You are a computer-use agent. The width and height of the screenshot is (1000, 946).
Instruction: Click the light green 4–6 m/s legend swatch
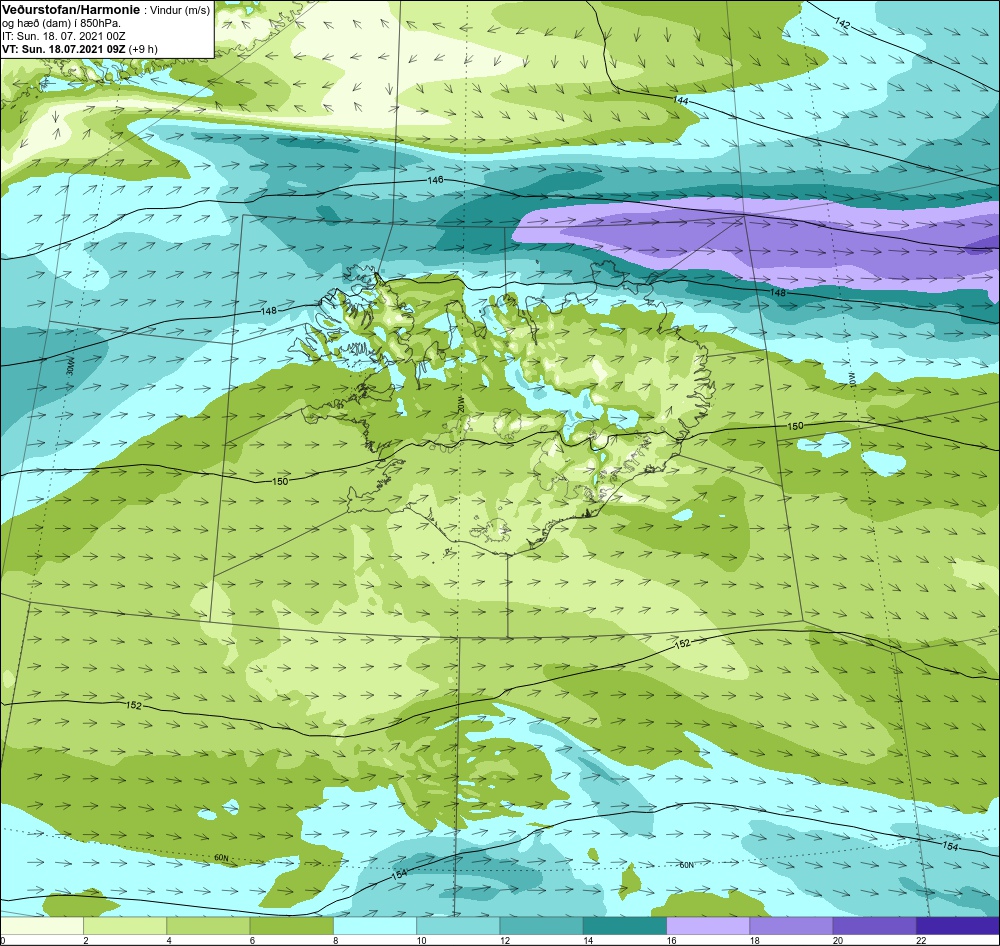click(208, 925)
